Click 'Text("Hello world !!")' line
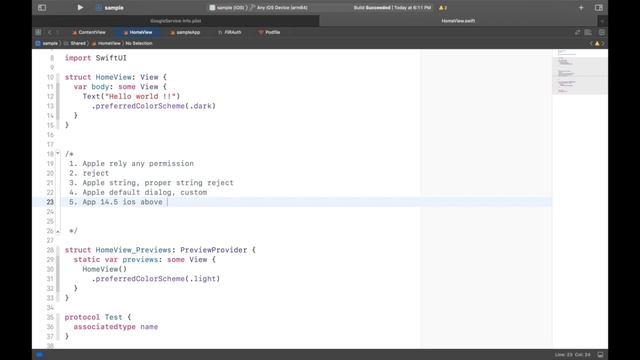Image resolution: width=640 pixels, height=360 pixels. point(131,96)
